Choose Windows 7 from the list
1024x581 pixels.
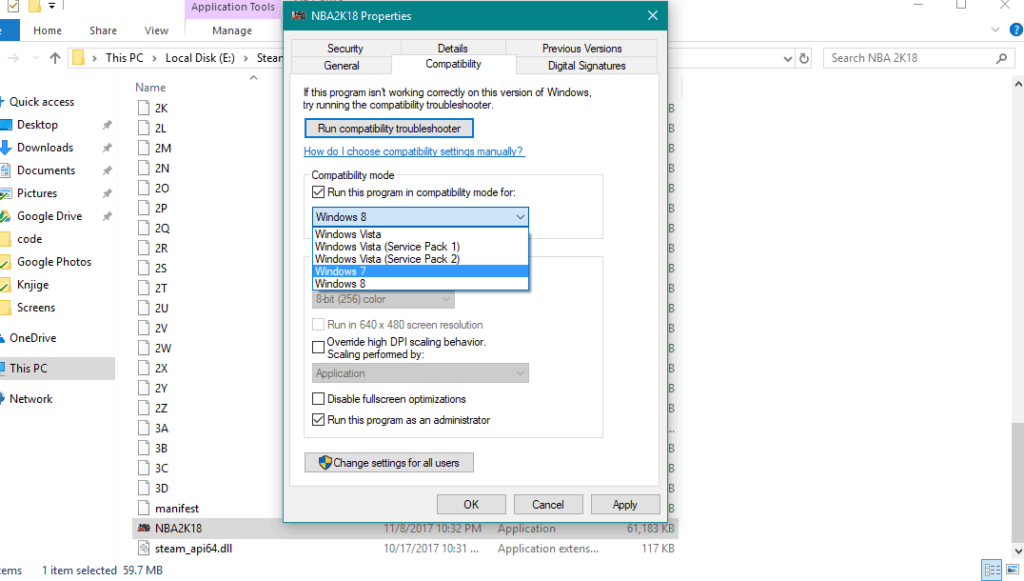point(421,272)
